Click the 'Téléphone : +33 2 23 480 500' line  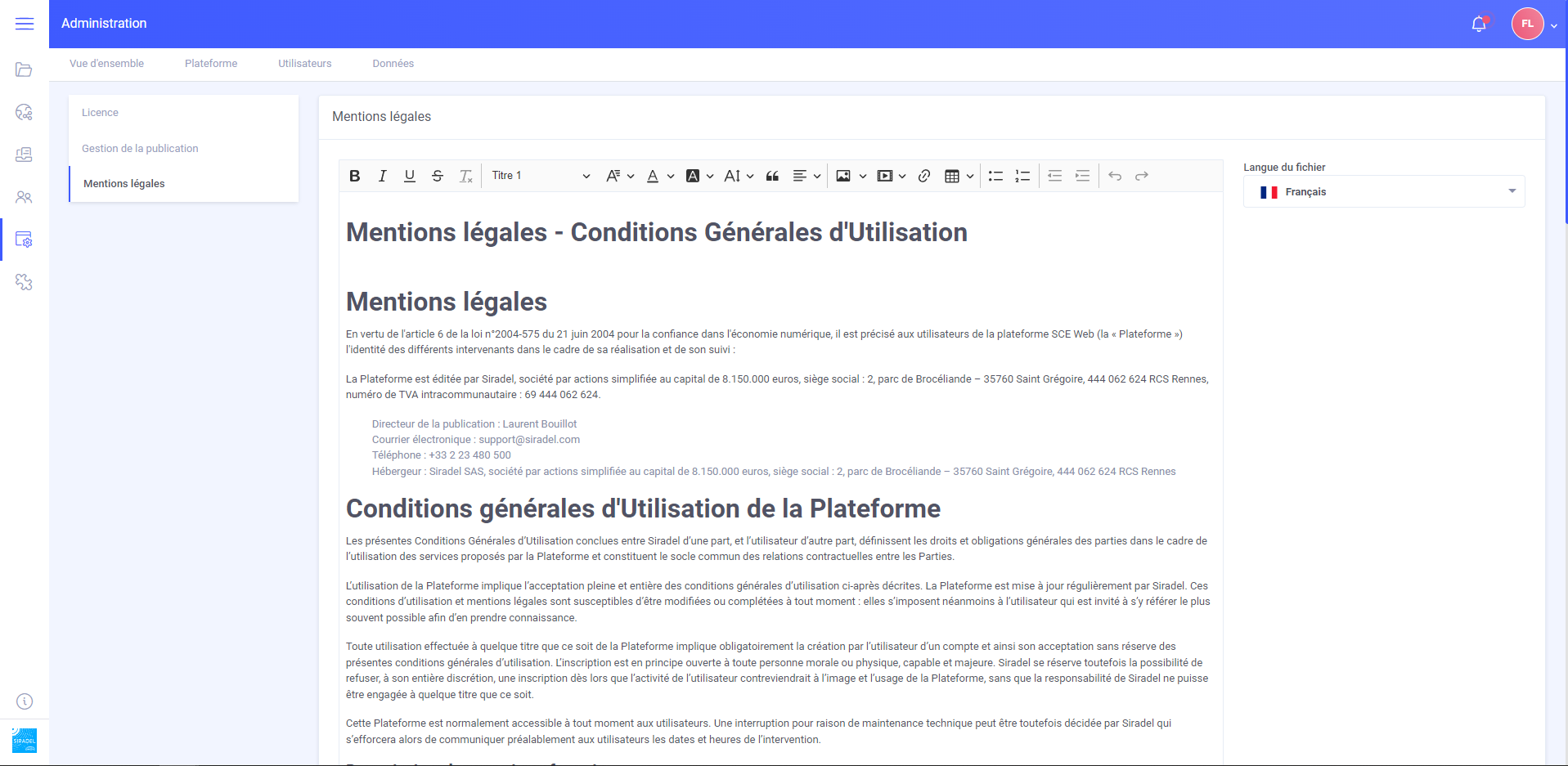click(442, 455)
